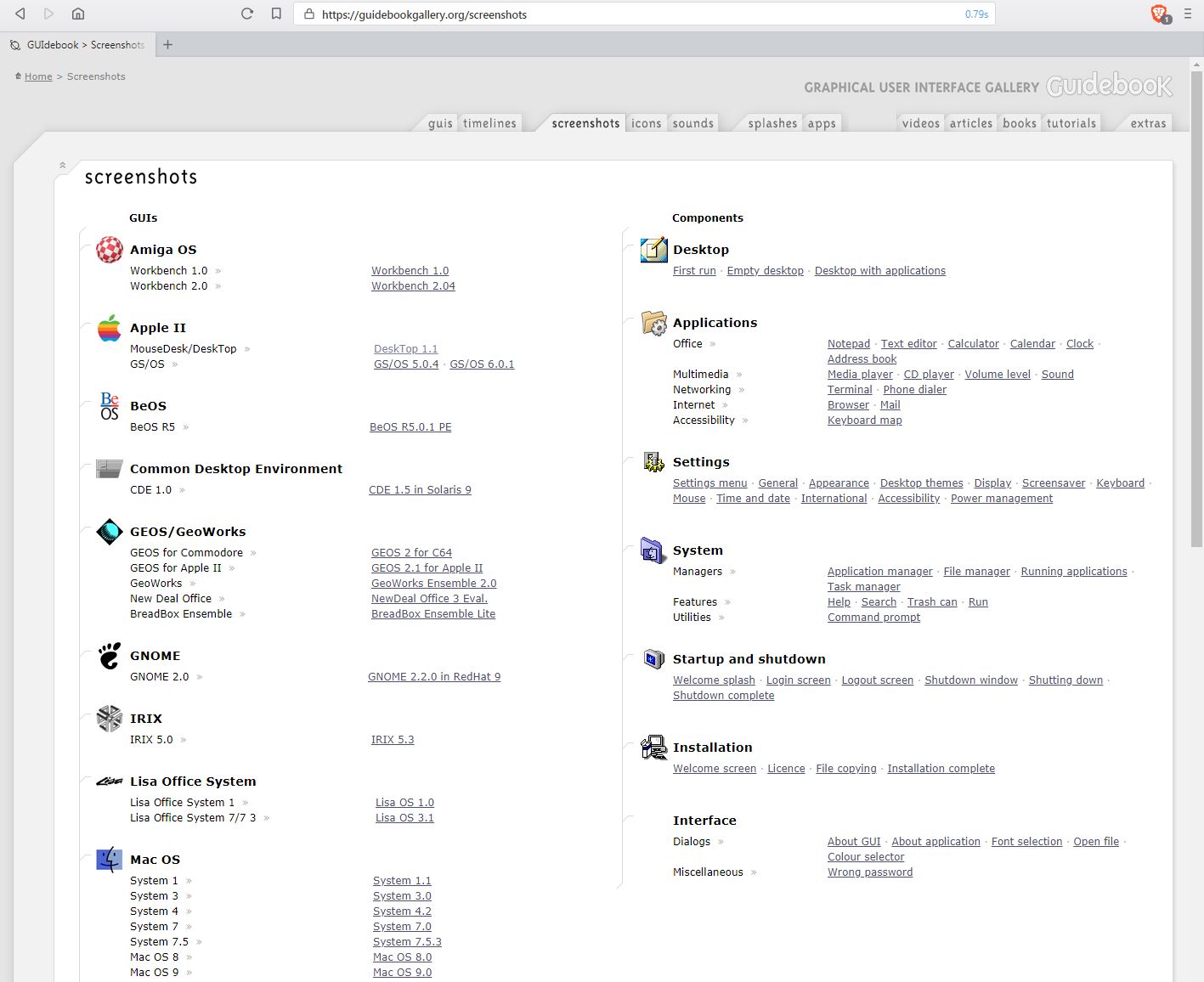Screen dimensions: 1204x982
Task: Reload the page with the refresh button
Action: click(x=247, y=14)
